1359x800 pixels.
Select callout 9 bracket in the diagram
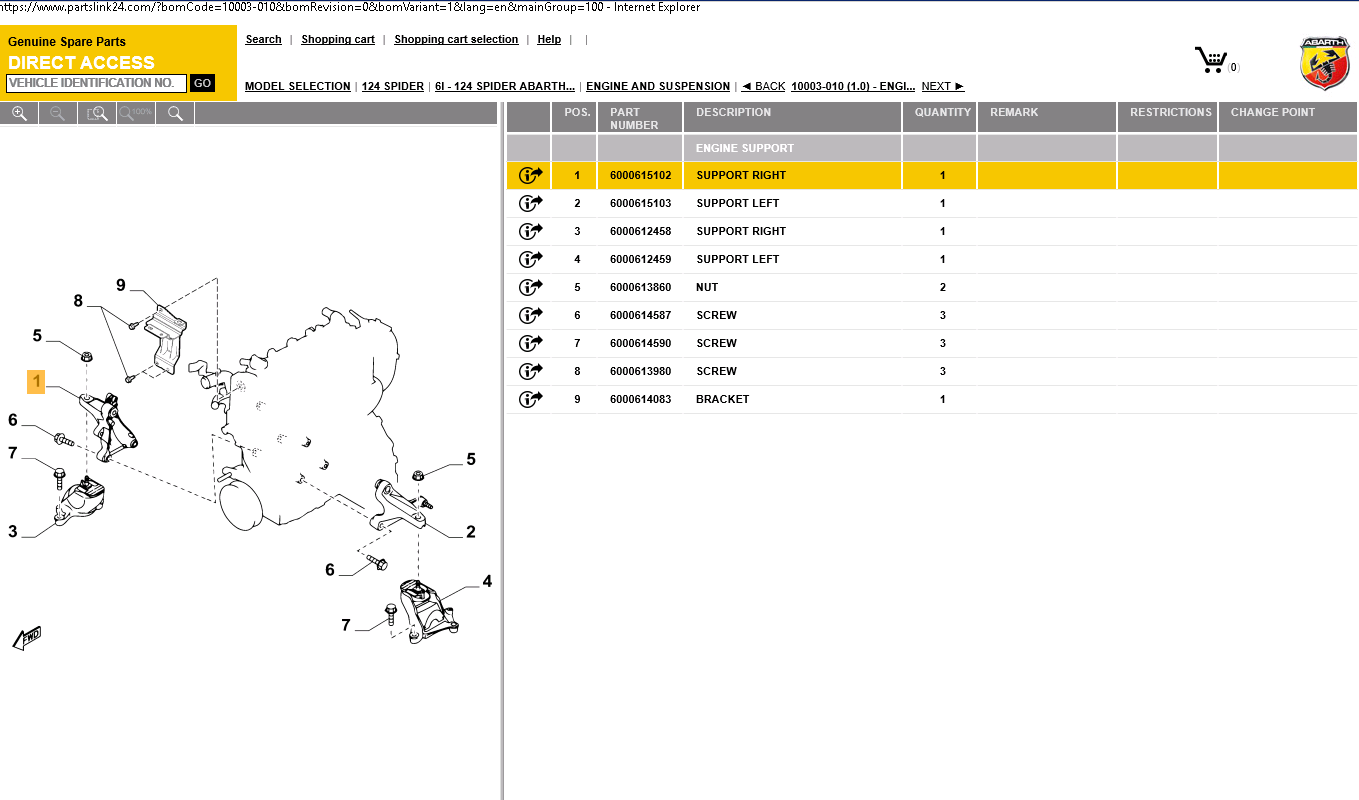tap(121, 285)
